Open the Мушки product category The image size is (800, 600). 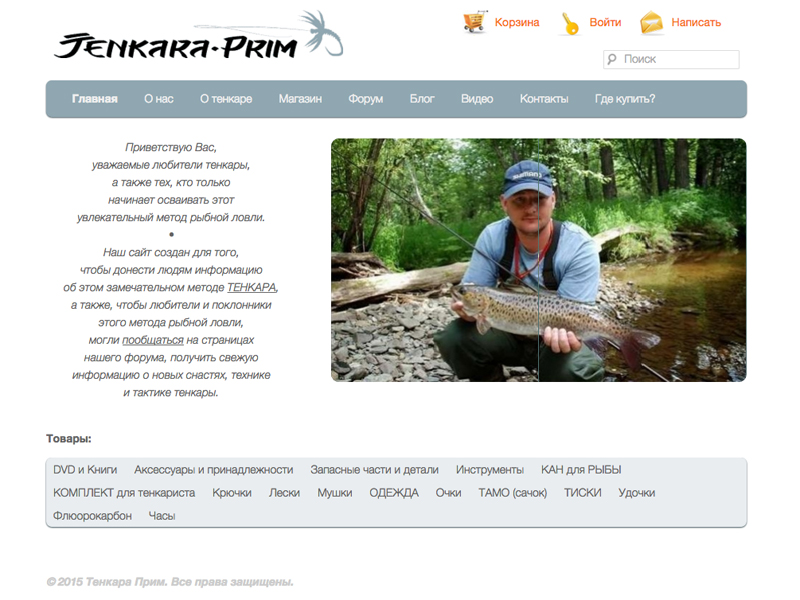335,493
